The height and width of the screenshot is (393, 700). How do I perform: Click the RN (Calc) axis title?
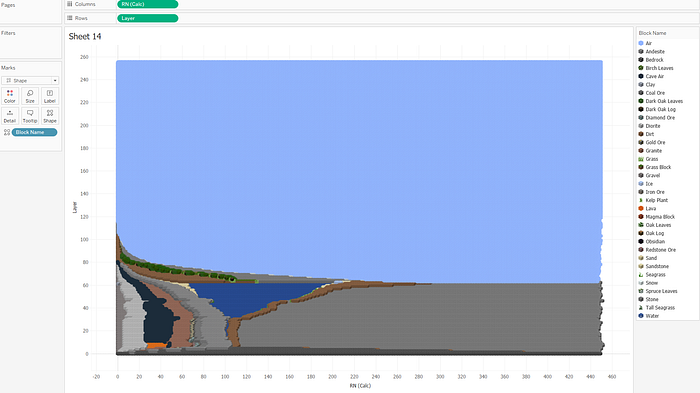[360, 386]
